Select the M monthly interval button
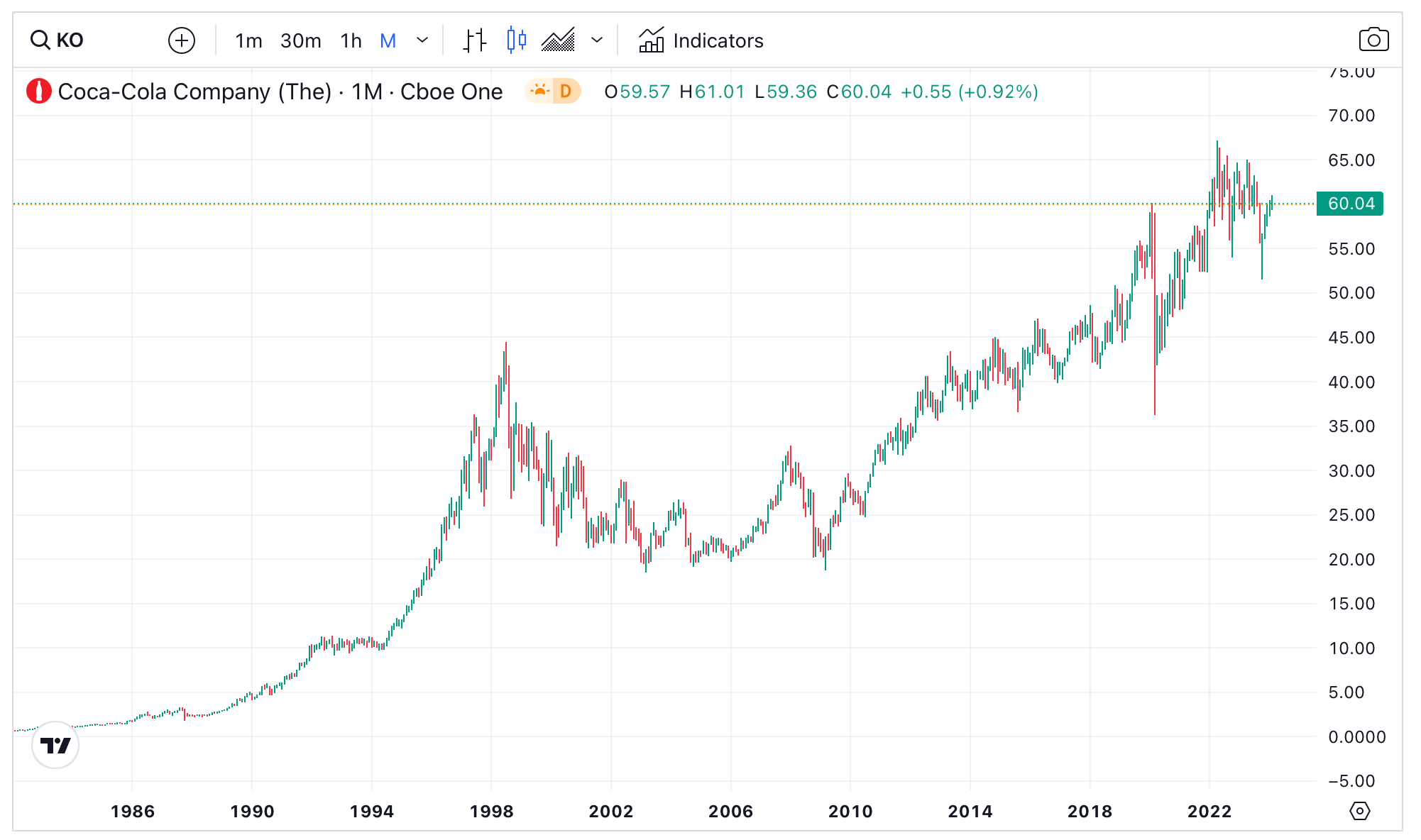Viewport: 1421px width, 840px height. click(388, 41)
